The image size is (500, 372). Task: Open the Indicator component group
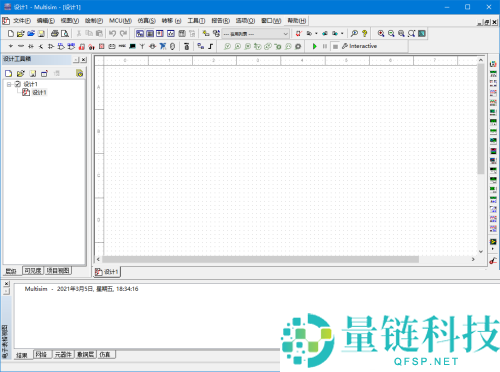pyautogui.click(x=102, y=46)
